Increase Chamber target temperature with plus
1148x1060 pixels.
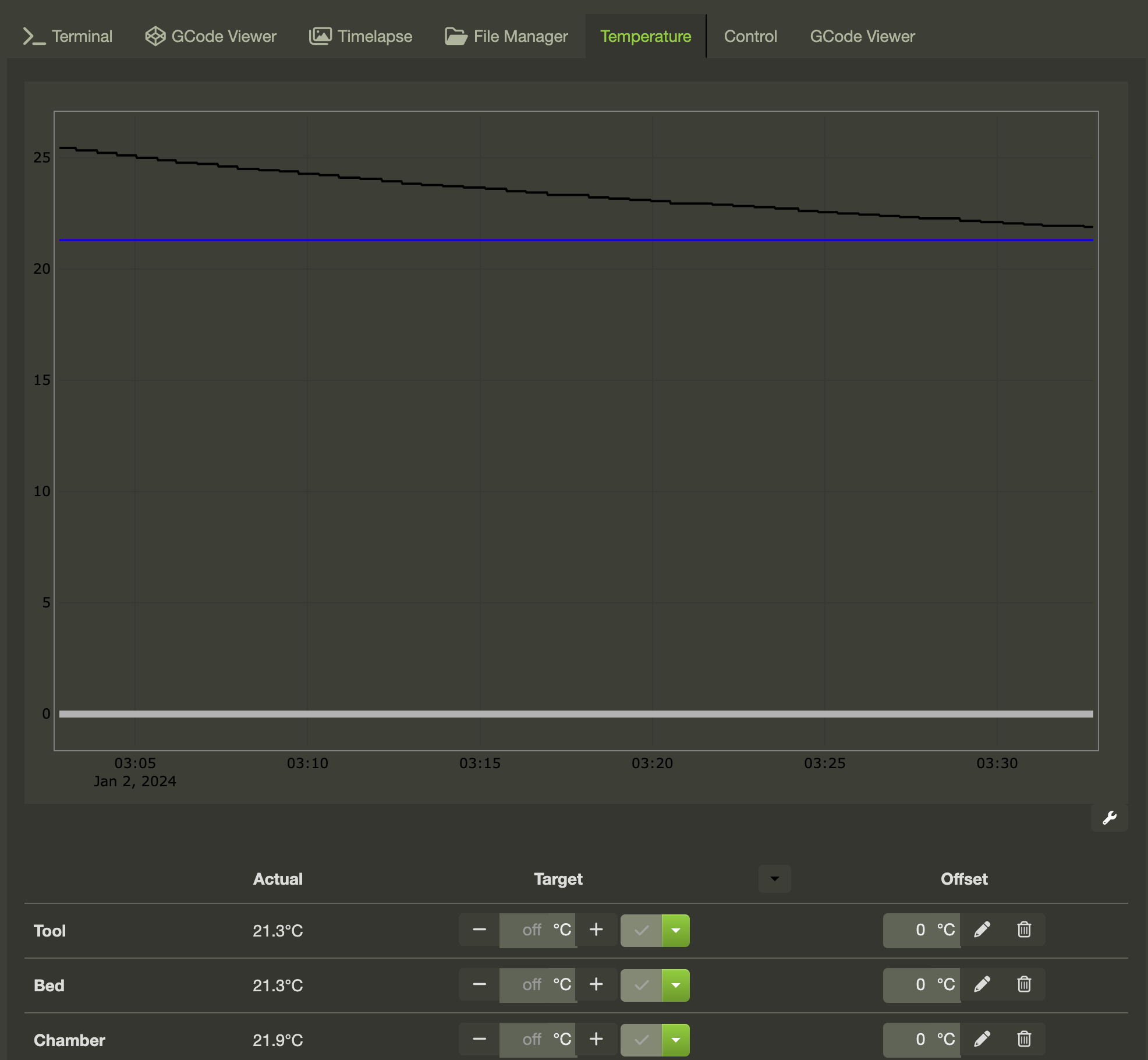[x=596, y=1039]
